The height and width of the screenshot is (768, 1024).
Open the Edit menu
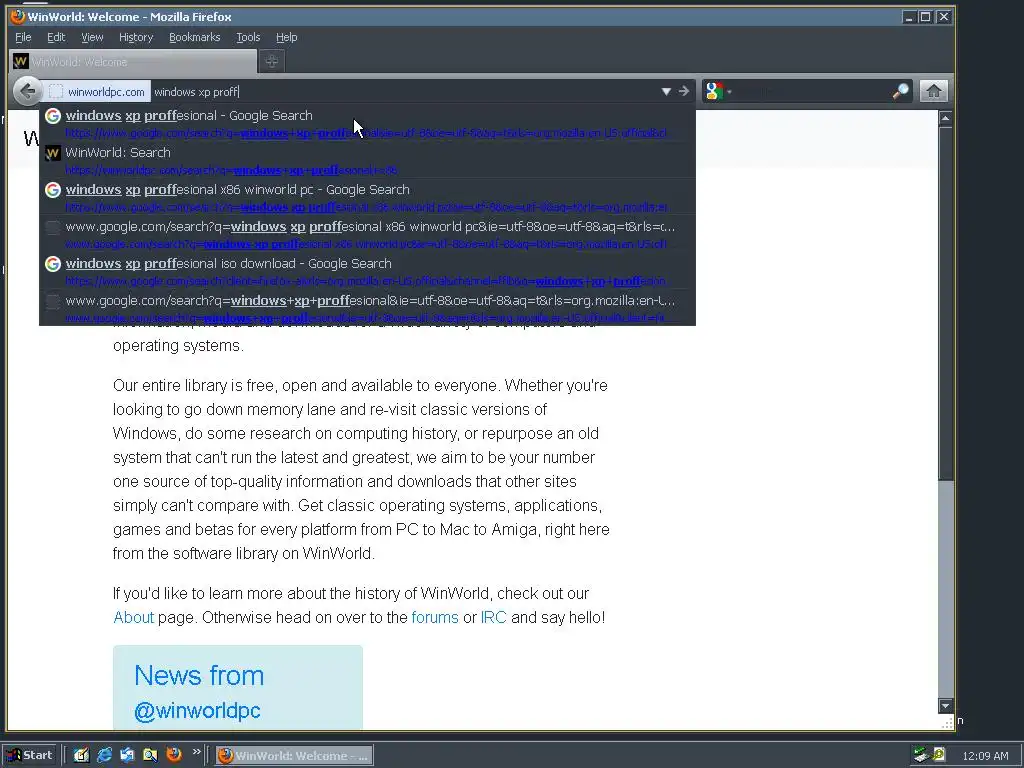(56, 37)
